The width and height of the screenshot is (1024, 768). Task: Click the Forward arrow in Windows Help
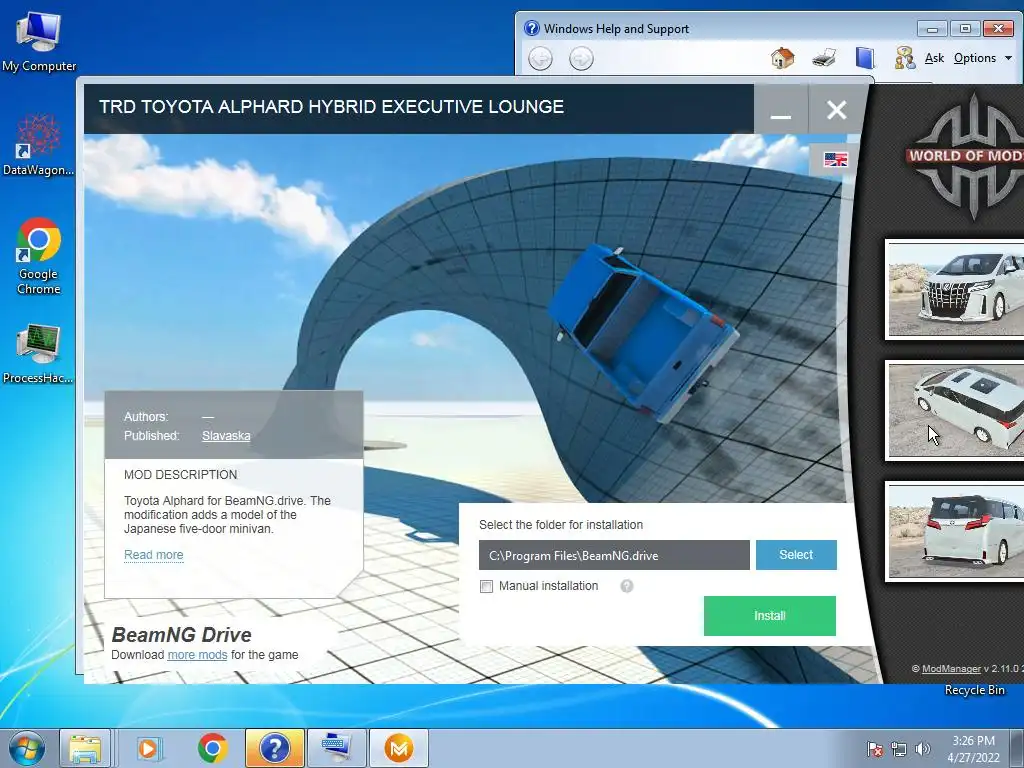(581, 59)
